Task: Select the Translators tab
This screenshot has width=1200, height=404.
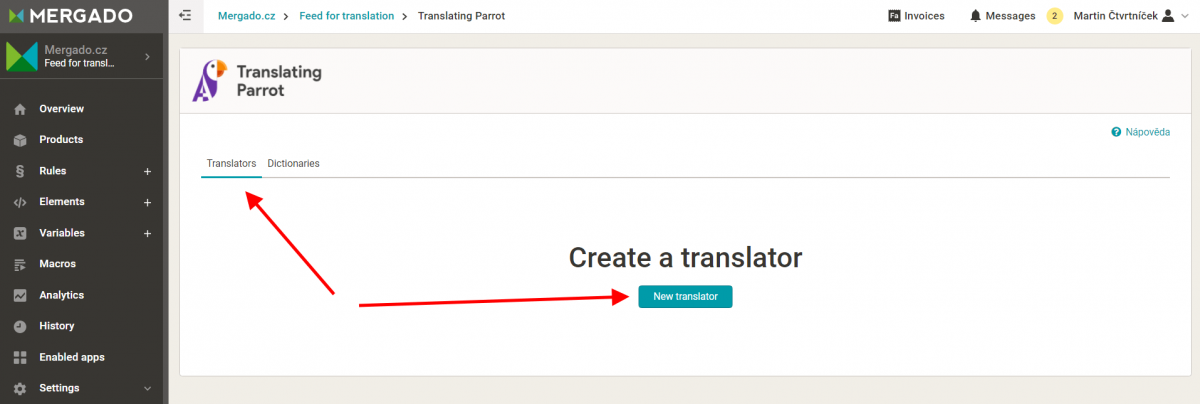Action: 231,163
